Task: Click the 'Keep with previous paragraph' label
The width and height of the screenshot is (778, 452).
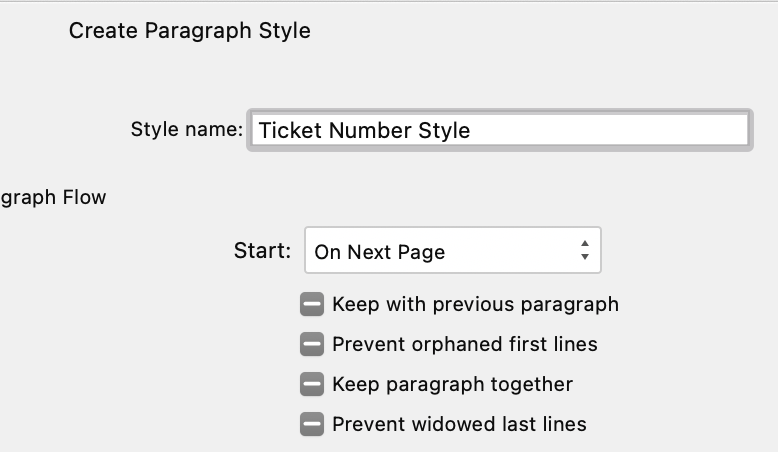Action: click(475, 304)
